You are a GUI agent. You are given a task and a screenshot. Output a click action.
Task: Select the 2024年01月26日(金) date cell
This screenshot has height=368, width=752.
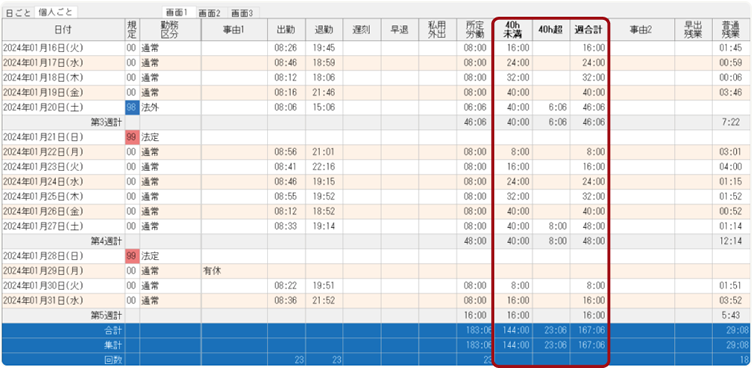[63, 212]
